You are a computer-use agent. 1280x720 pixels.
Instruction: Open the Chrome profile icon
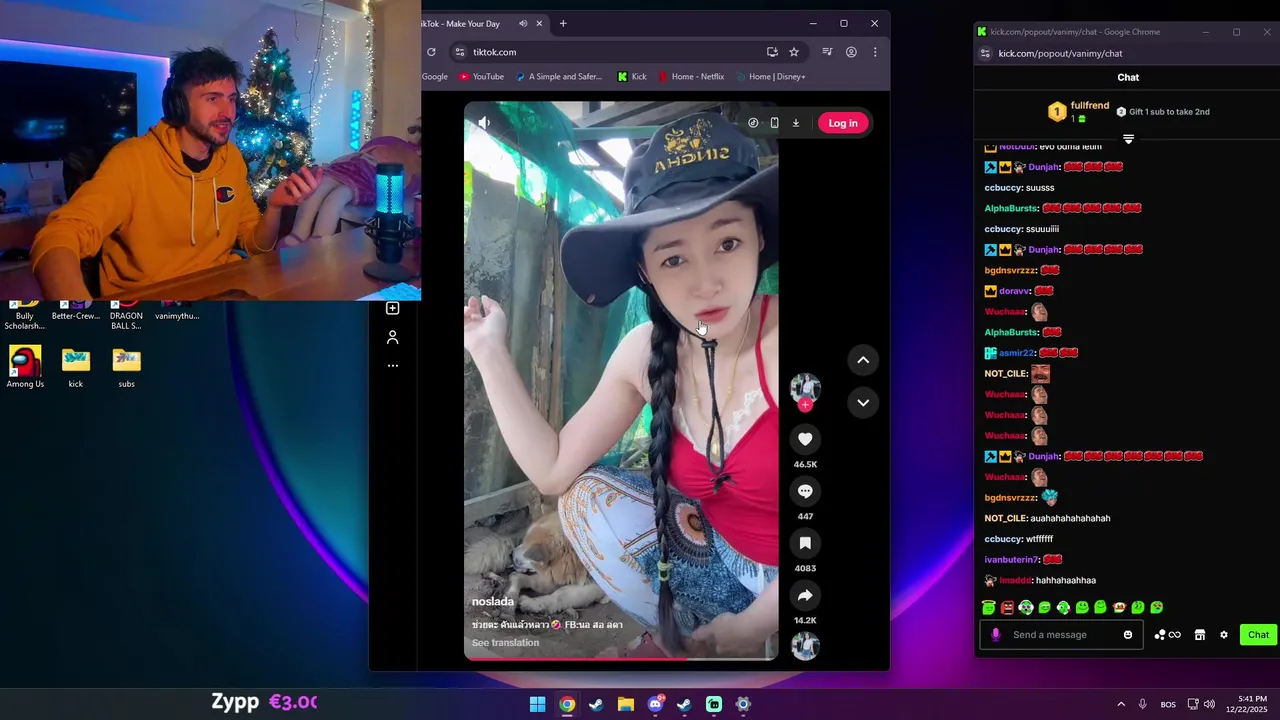[x=851, y=52]
